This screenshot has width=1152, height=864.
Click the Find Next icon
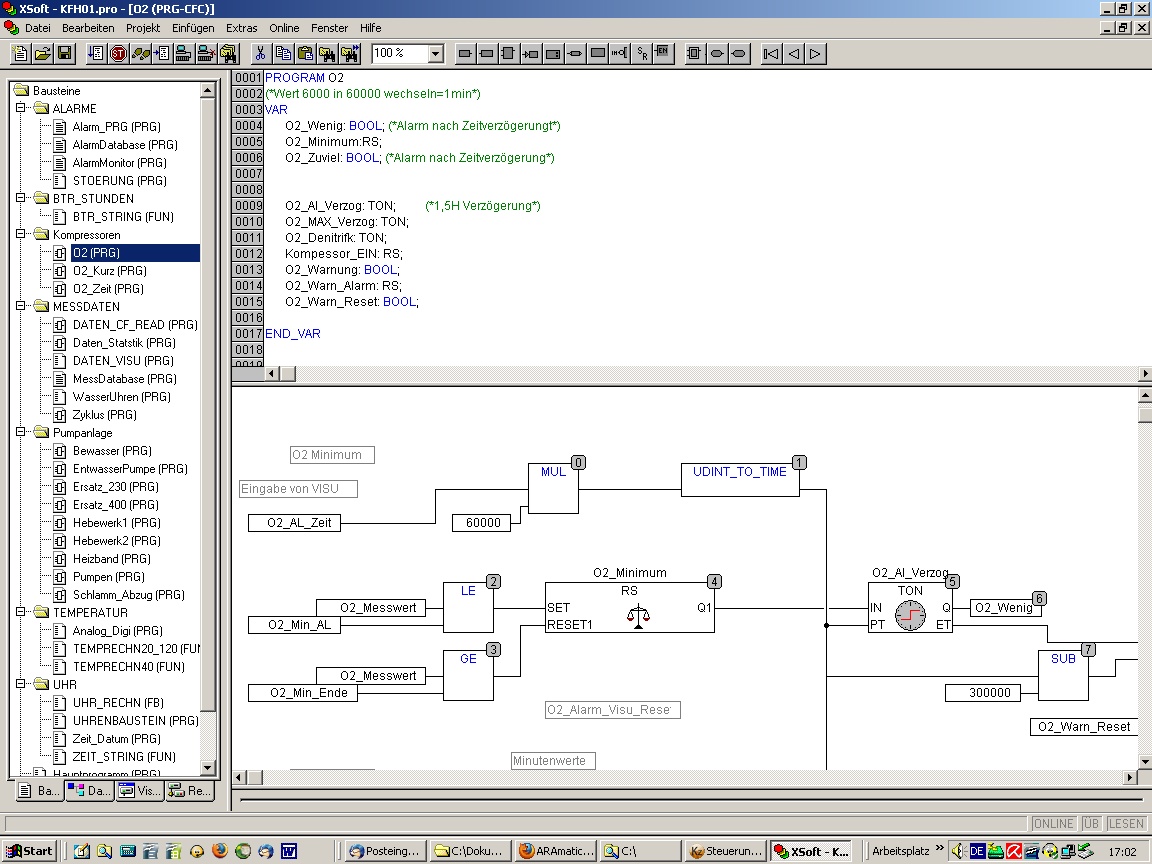(350, 54)
